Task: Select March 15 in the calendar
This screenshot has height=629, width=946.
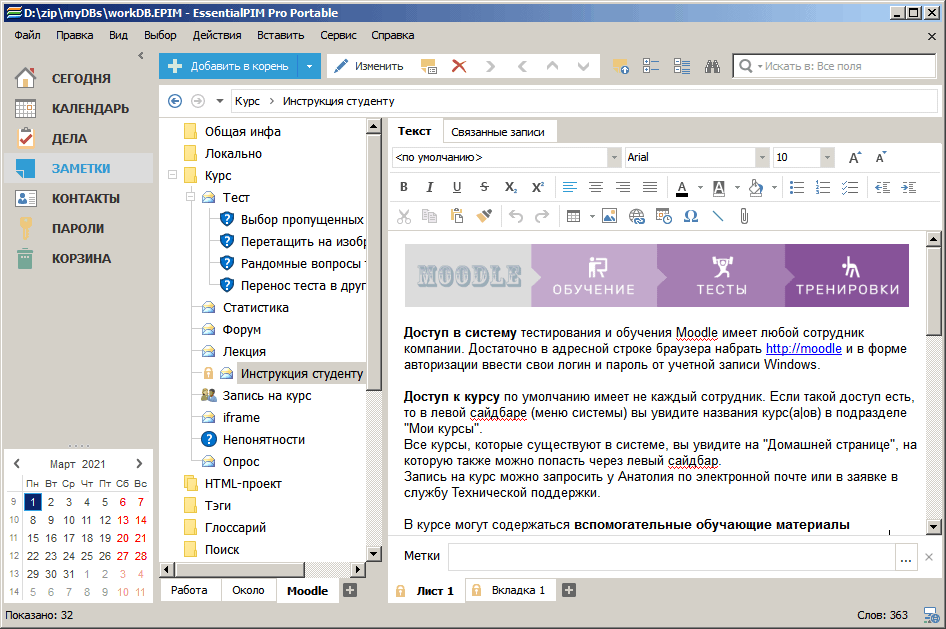Action: tap(33, 538)
